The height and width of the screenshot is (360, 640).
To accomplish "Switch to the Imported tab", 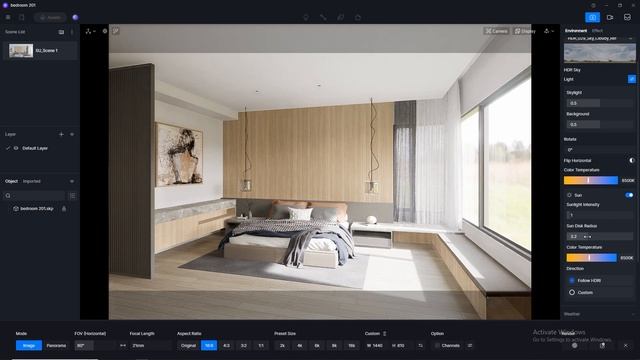I will tap(32, 181).
